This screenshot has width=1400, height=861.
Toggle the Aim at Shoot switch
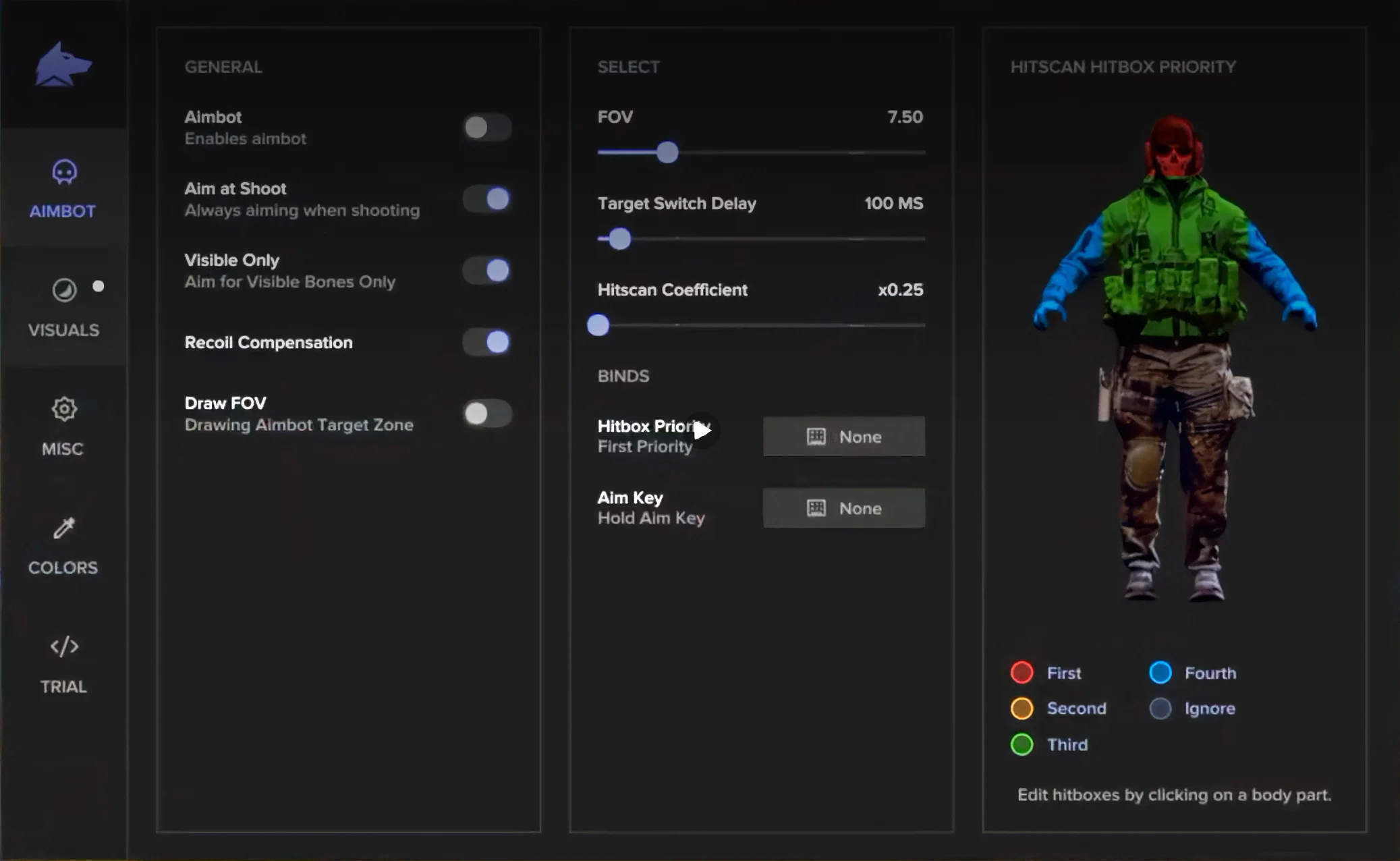point(487,199)
